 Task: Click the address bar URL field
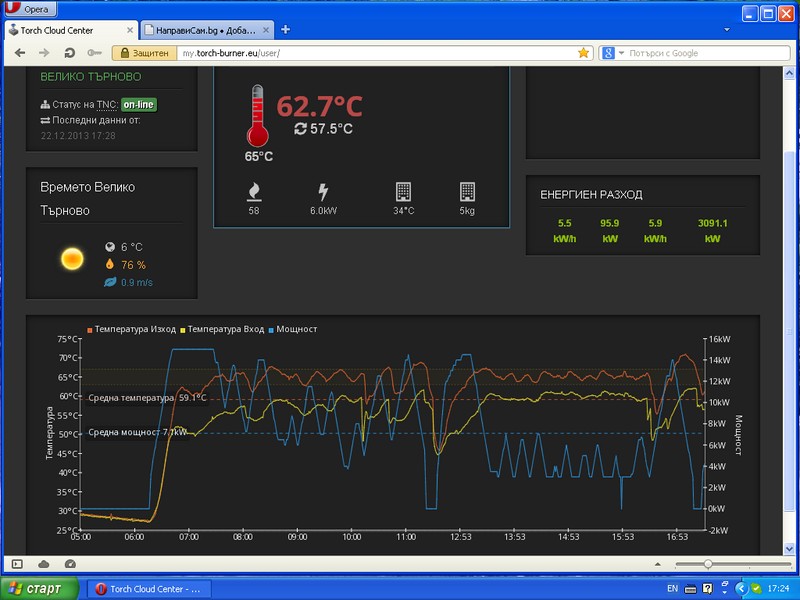point(380,53)
